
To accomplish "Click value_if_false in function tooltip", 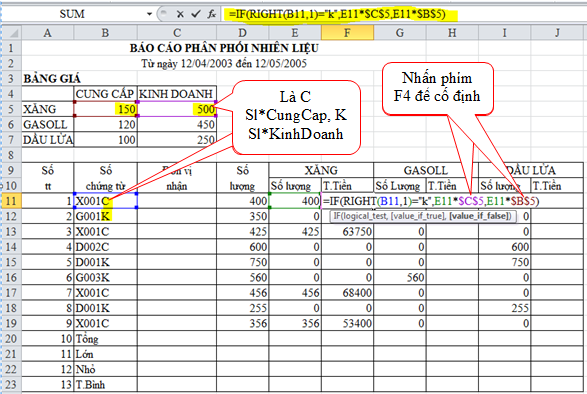I will (480, 216).
